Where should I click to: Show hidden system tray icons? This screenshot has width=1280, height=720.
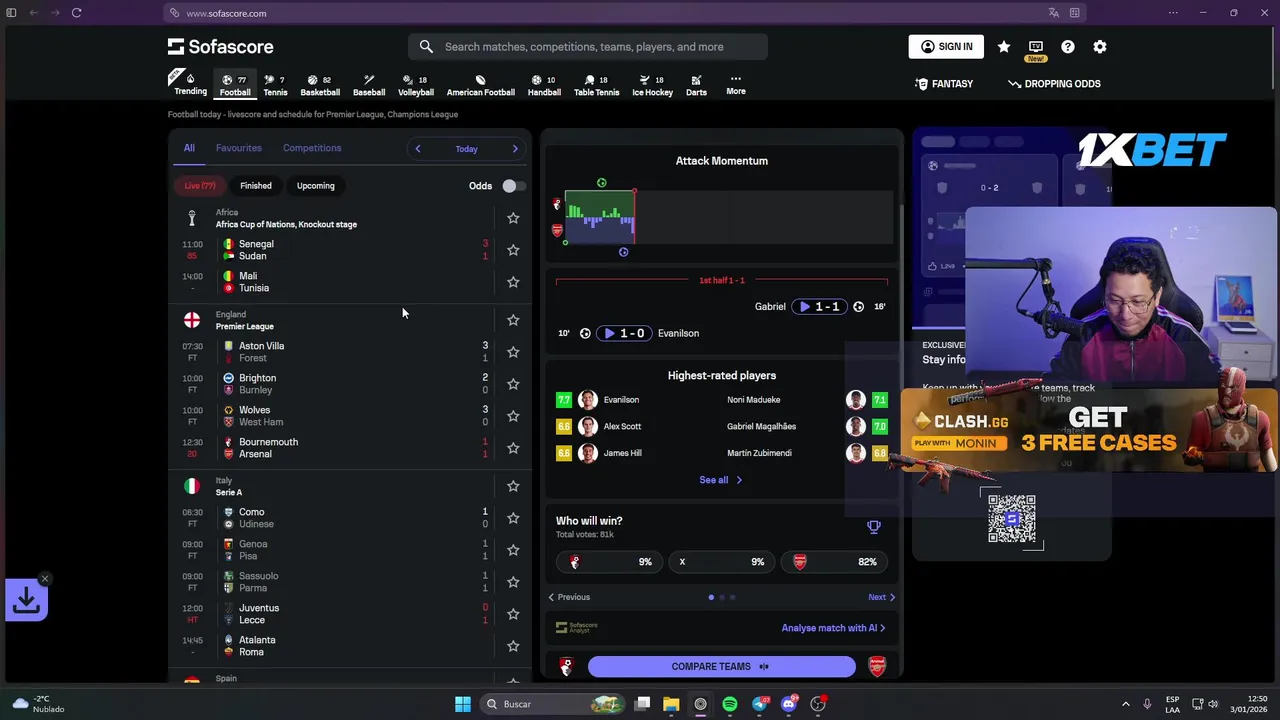point(1125,704)
